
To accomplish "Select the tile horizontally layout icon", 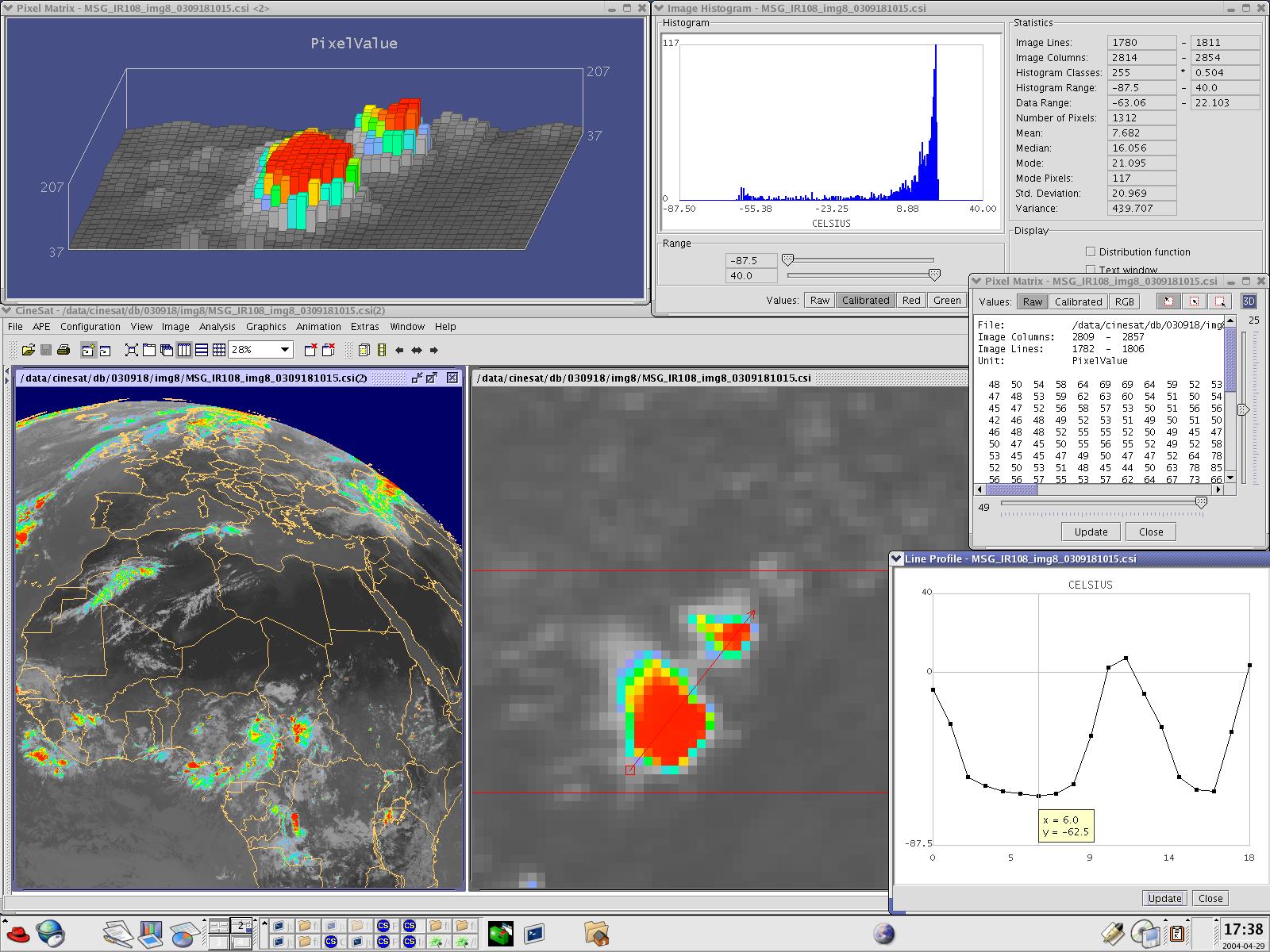I will (x=202, y=350).
